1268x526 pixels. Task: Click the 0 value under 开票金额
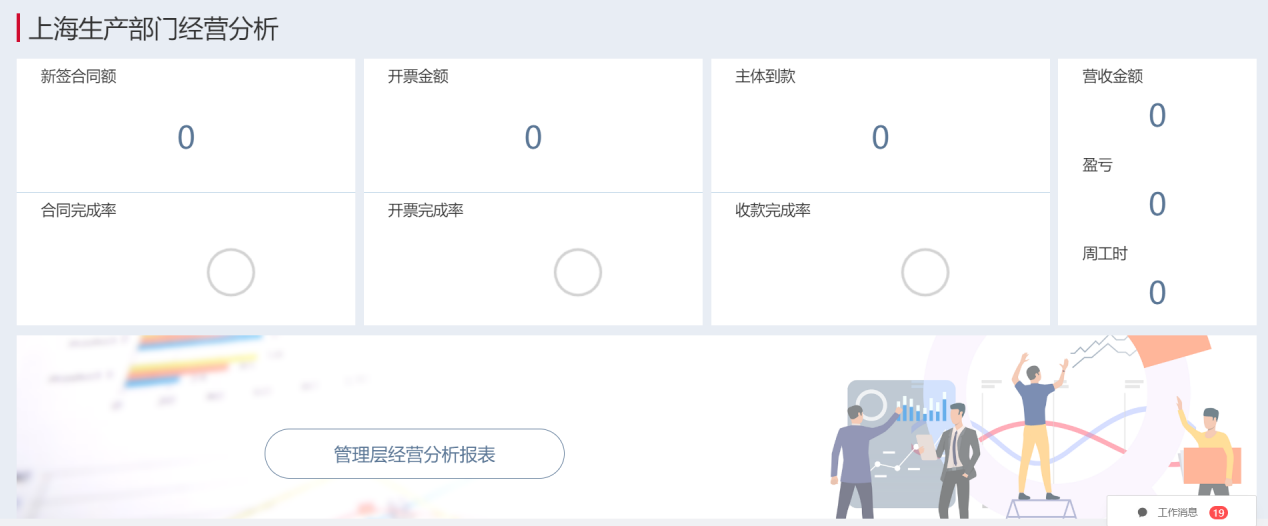[533, 137]
